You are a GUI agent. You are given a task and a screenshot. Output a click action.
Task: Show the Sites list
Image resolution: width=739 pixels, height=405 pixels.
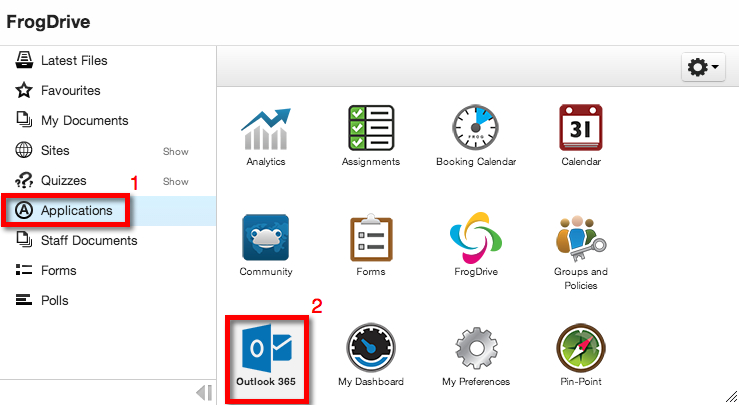(x=175, y=151)
